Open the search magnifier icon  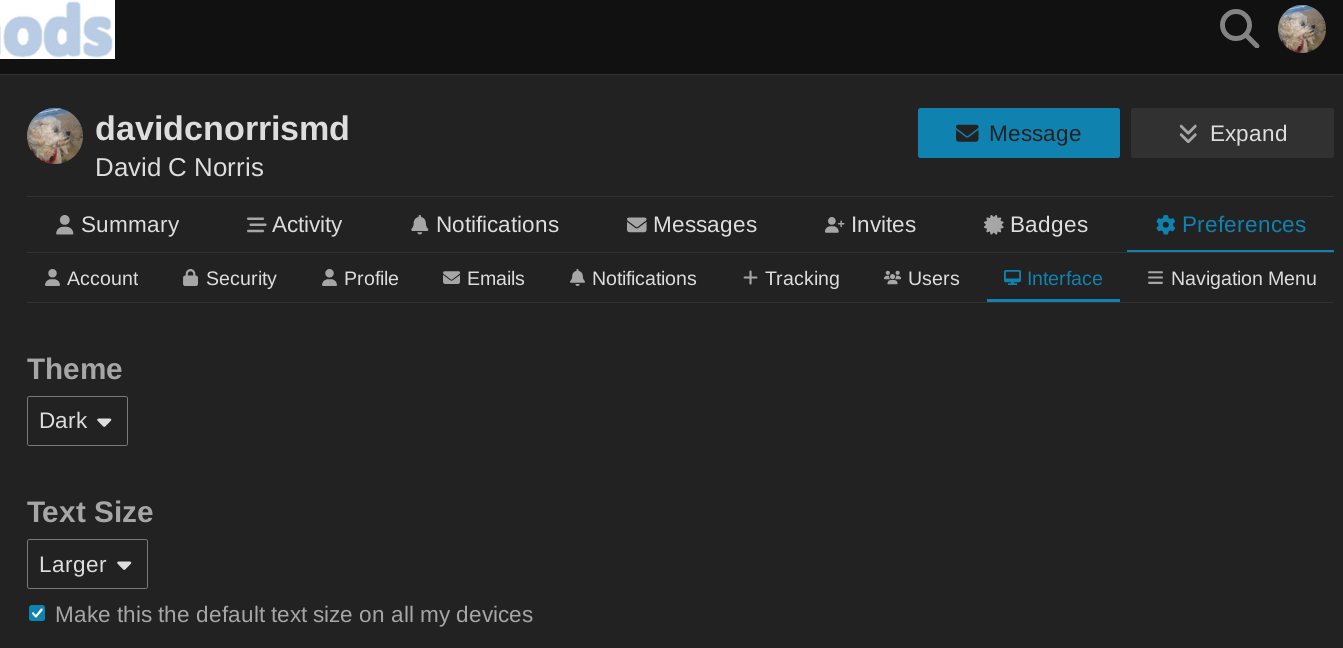coord(1239,29)
